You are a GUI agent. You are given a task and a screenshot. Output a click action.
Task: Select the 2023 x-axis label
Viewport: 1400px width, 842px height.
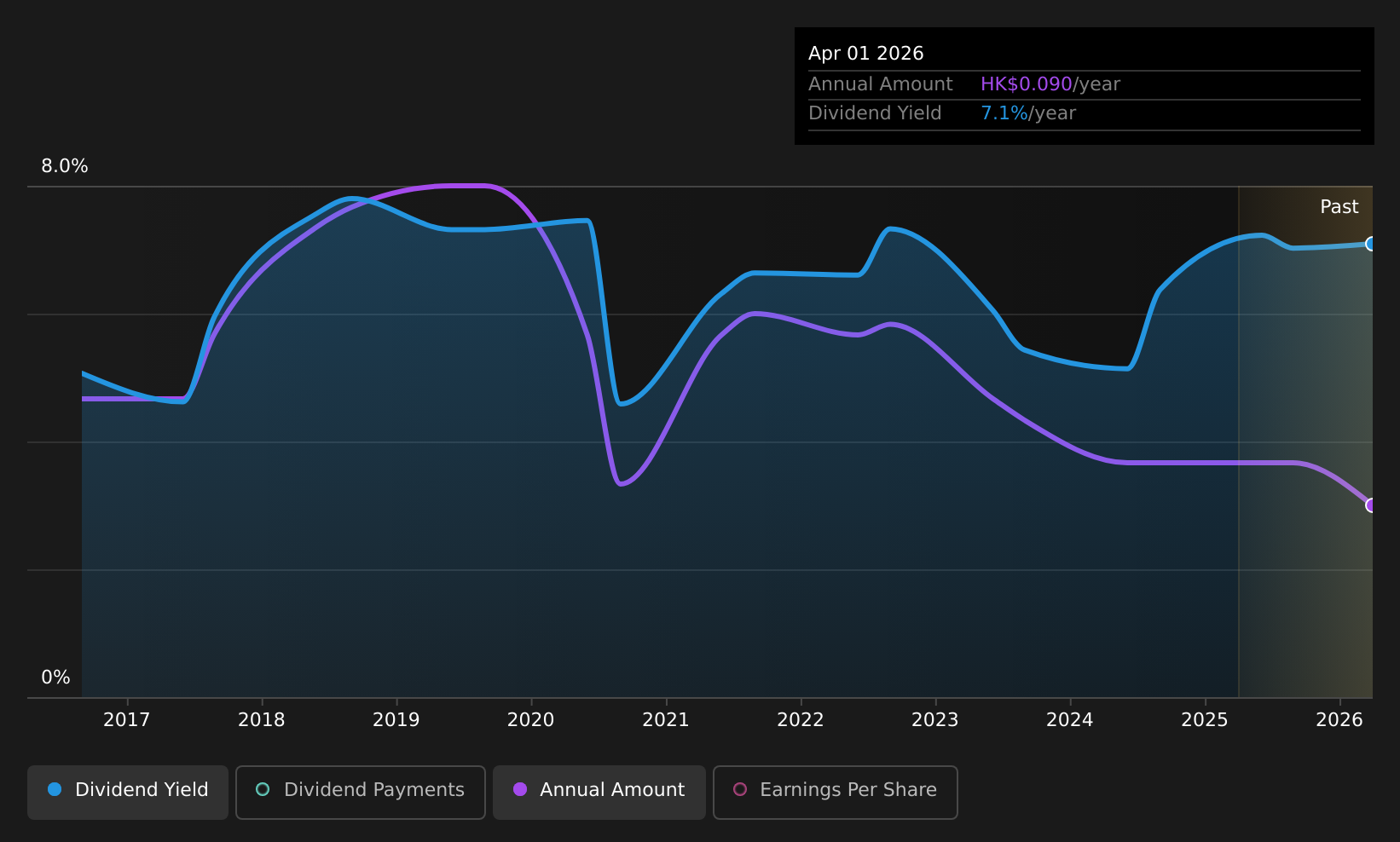tap(934, 720)
